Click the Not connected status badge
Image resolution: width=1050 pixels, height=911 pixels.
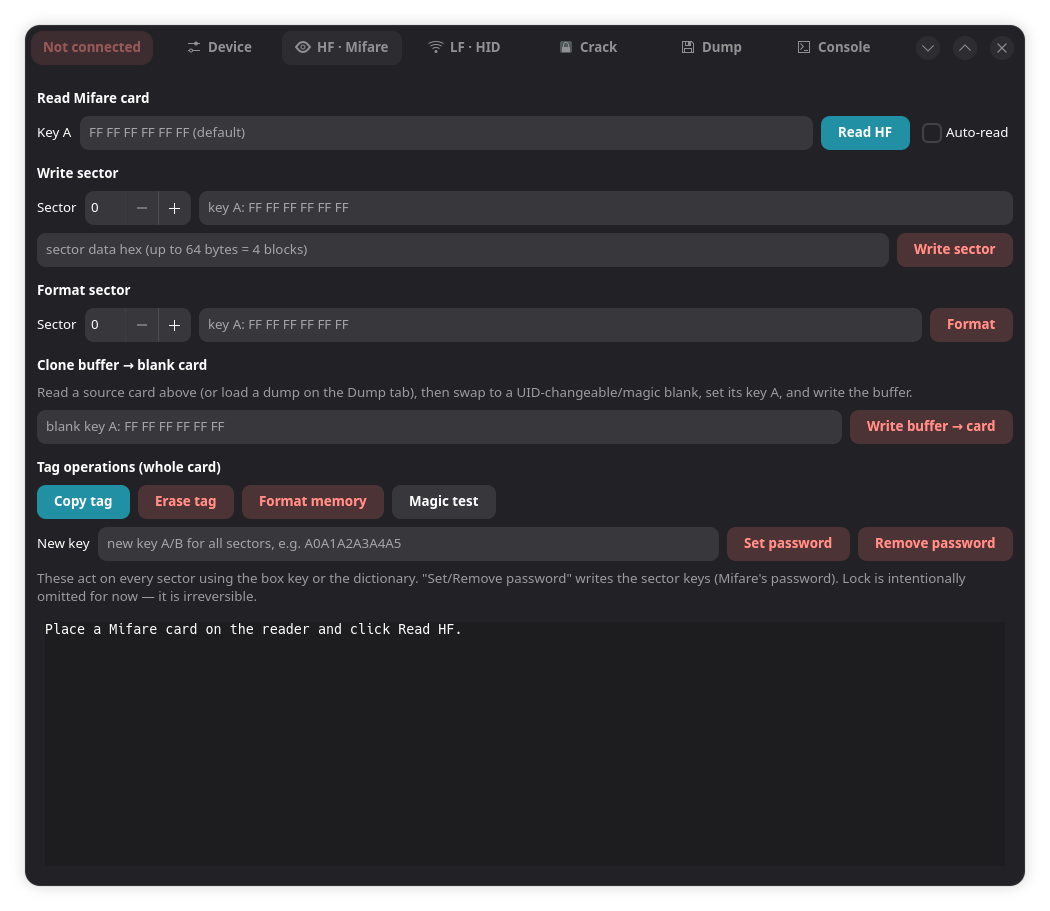tap(92, 48)
